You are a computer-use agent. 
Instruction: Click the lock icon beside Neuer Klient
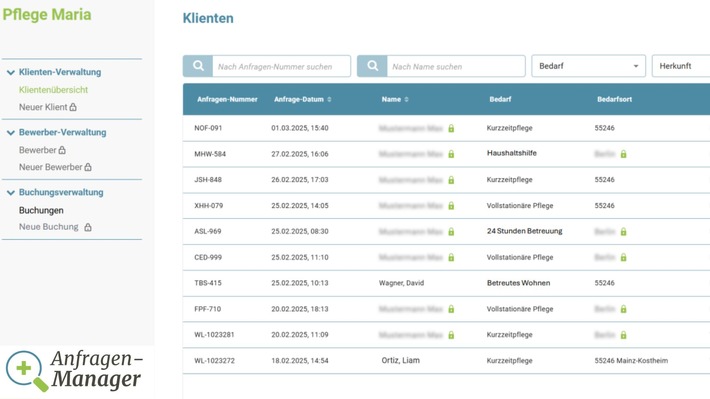point(73,107)
